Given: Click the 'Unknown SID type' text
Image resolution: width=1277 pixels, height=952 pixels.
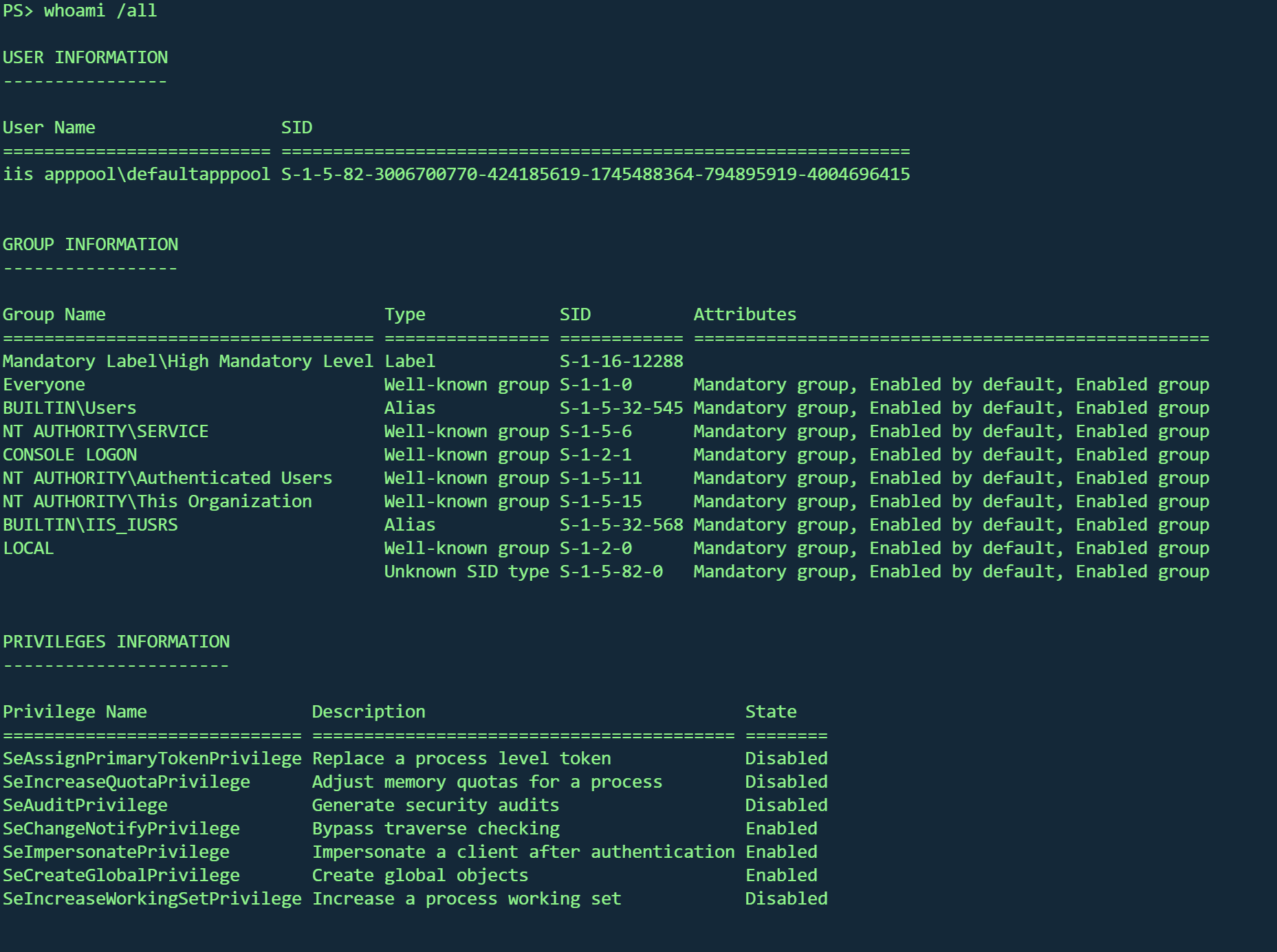Looking at the screenshot, I should [466, 572].
